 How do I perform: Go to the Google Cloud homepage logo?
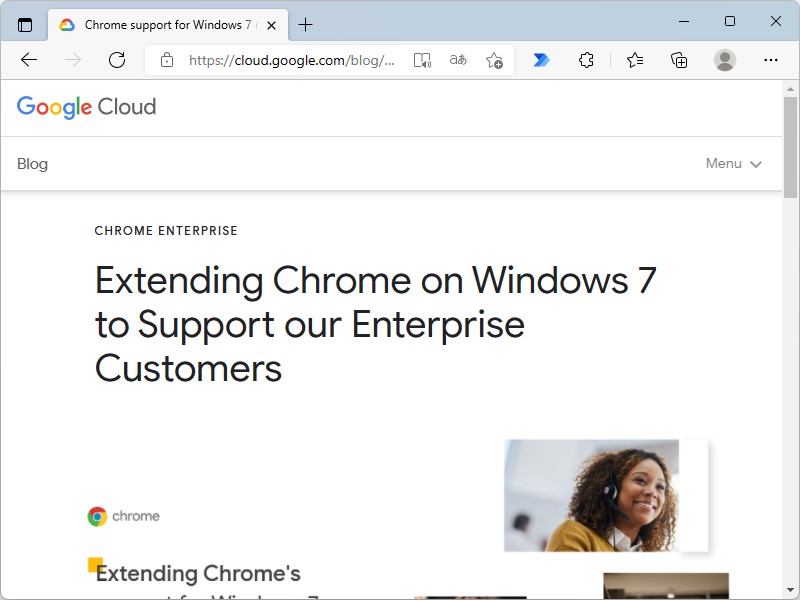pos(86,107)
